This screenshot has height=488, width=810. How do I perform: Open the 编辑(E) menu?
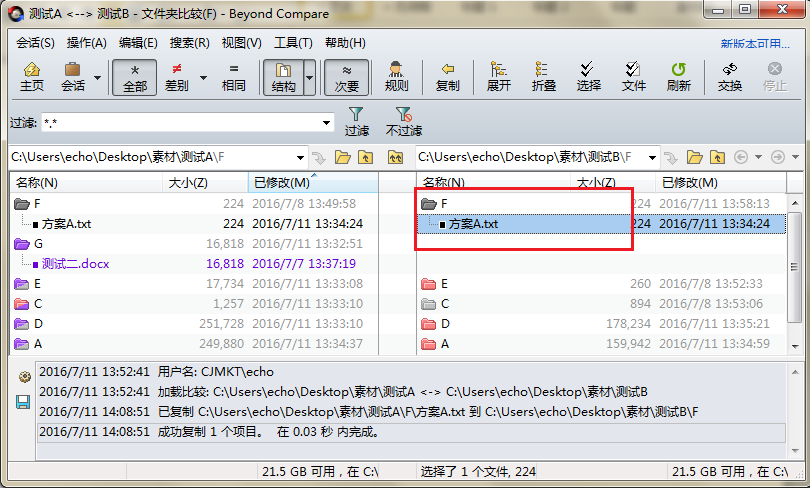138,43
